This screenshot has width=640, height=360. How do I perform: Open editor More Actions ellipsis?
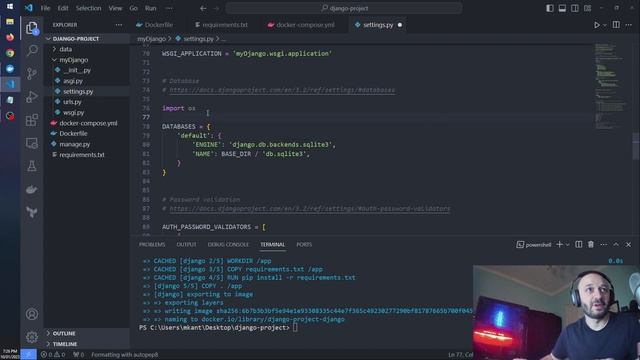(x=629, y=25)
